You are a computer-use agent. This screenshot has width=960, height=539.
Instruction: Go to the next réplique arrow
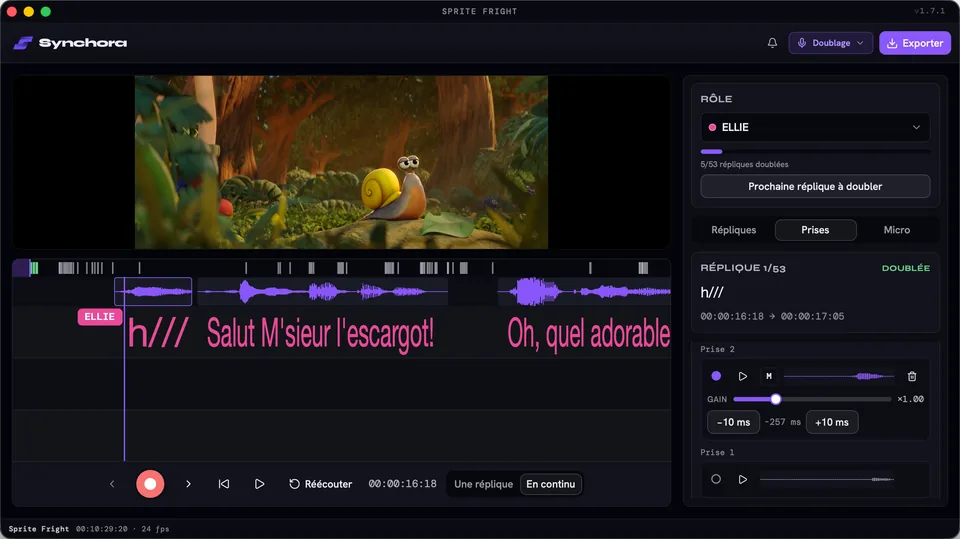click(x=188, y=484)
